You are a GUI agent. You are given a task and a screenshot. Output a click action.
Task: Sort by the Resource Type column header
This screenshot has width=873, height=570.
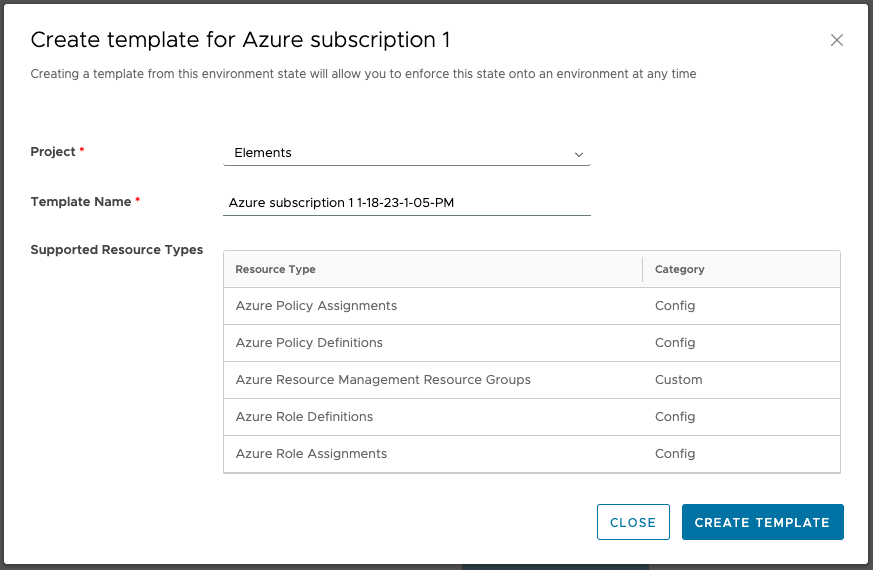pyautogui.click(x=276, y=269)
